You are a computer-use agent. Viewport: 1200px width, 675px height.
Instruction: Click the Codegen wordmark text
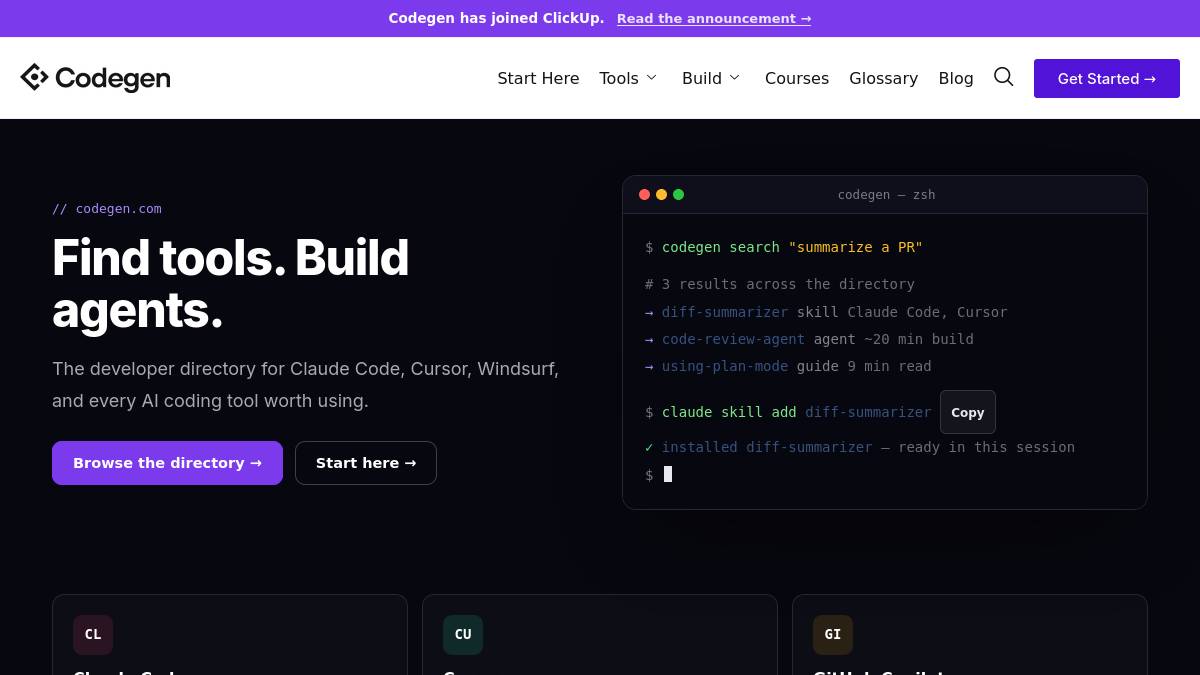point(113,78)
